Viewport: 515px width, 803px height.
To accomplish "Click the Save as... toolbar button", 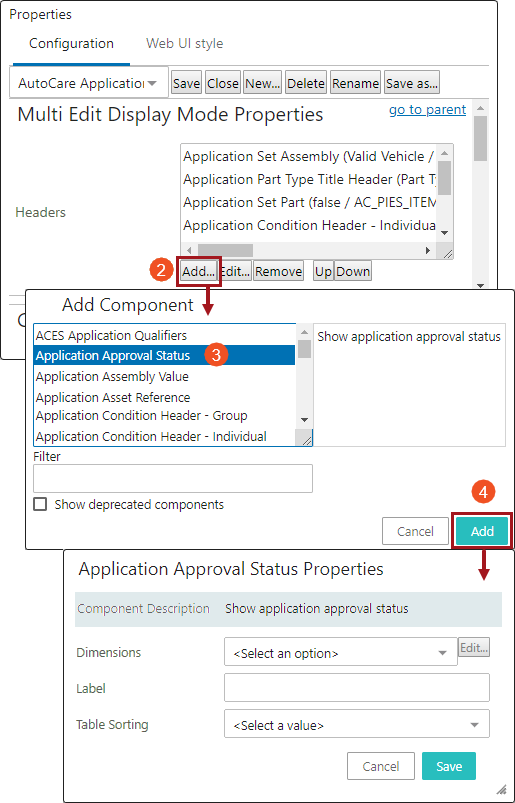I will (412, 83).
